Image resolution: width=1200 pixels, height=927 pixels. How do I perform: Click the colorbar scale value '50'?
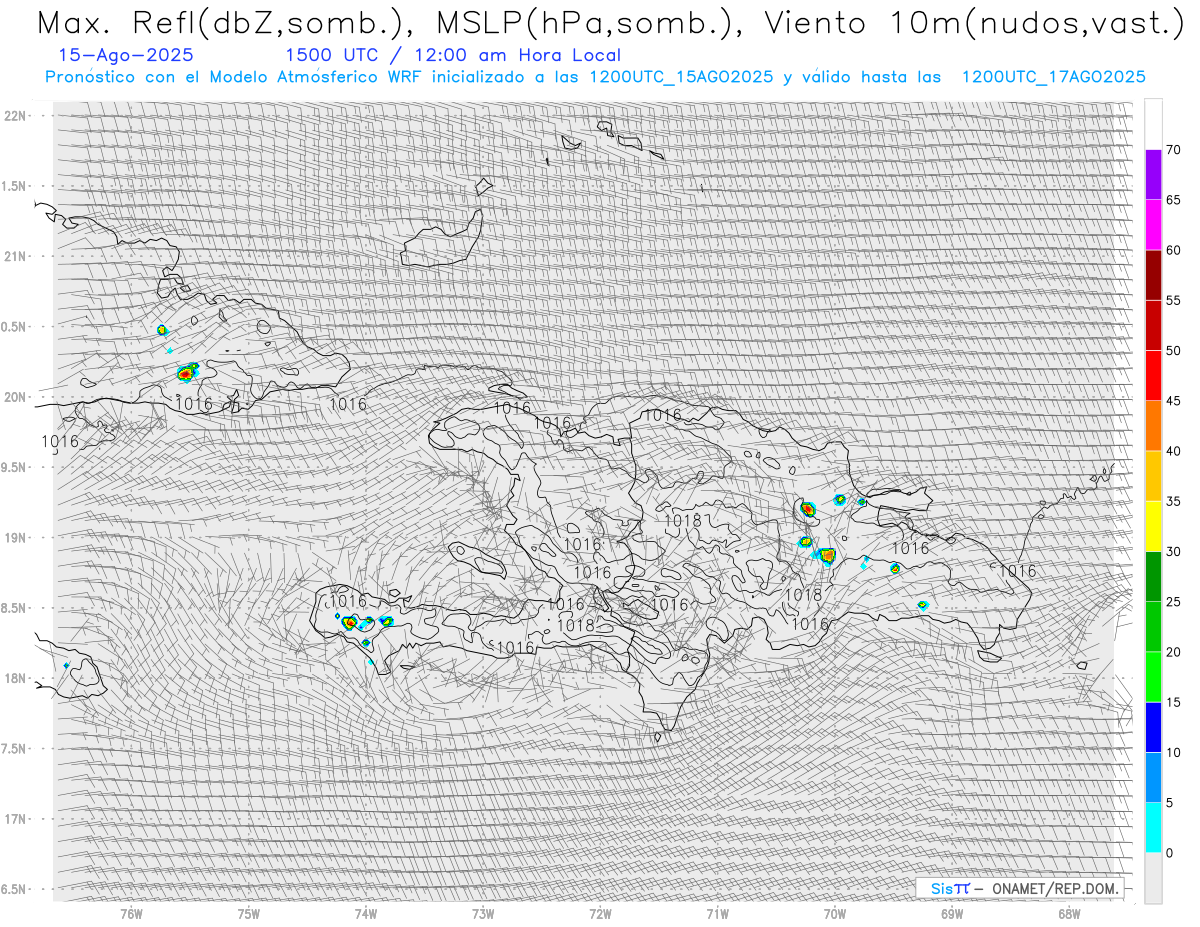click(x=1173, y=351)
